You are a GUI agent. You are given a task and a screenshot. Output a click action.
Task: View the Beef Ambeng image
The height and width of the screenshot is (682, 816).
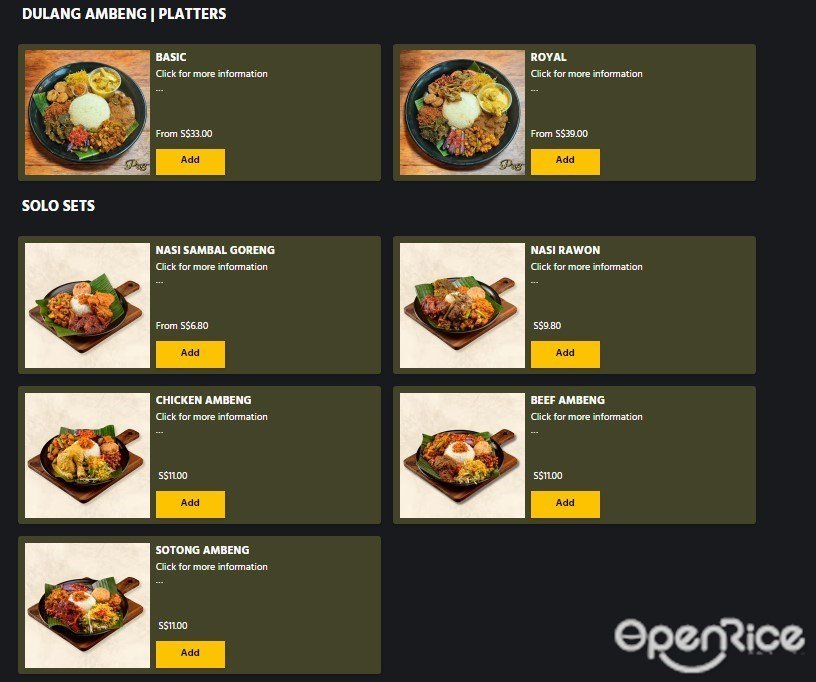462,455
